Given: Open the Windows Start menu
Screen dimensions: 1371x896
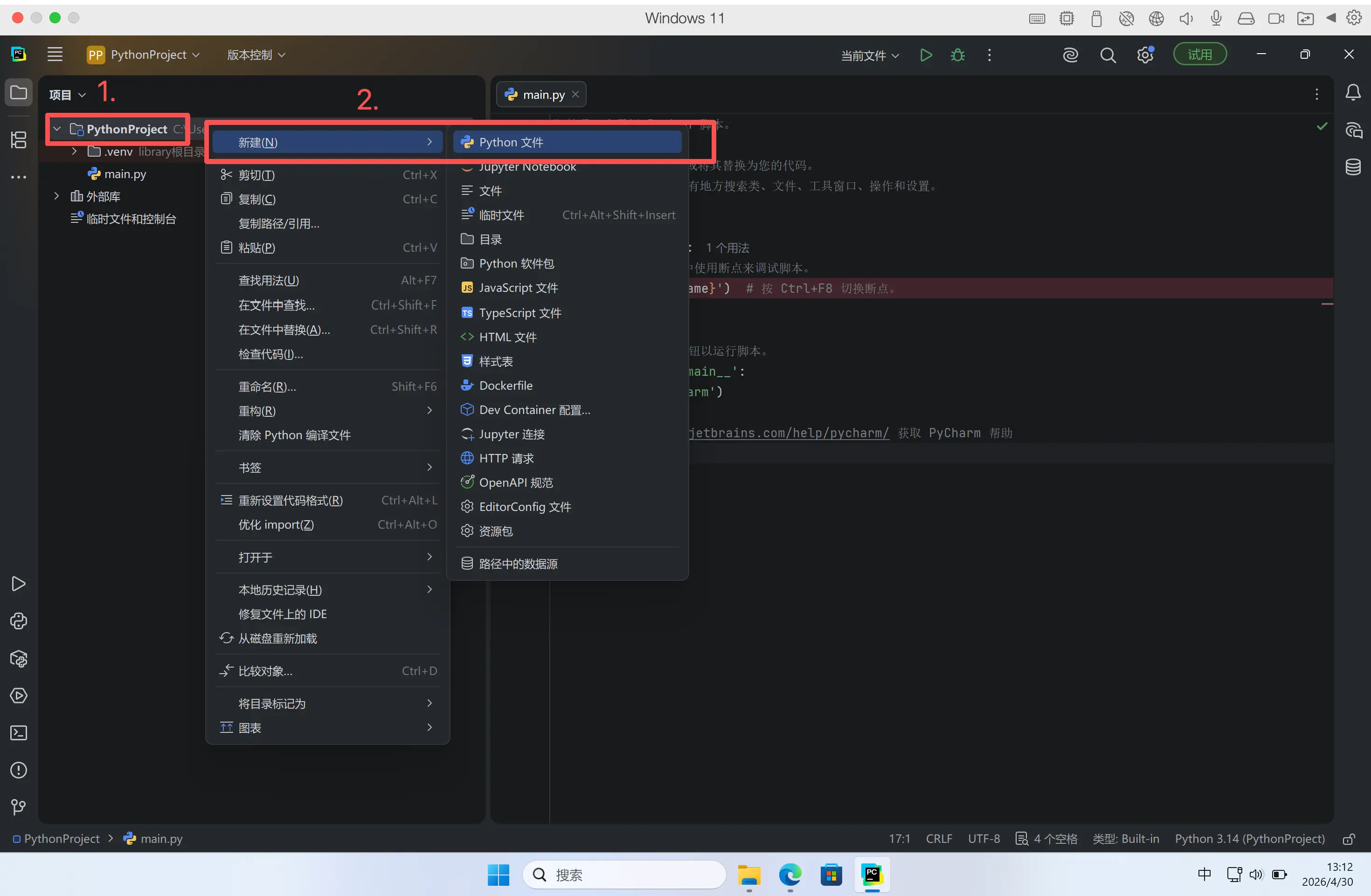Looking at the screenshot, I should 499,875.
